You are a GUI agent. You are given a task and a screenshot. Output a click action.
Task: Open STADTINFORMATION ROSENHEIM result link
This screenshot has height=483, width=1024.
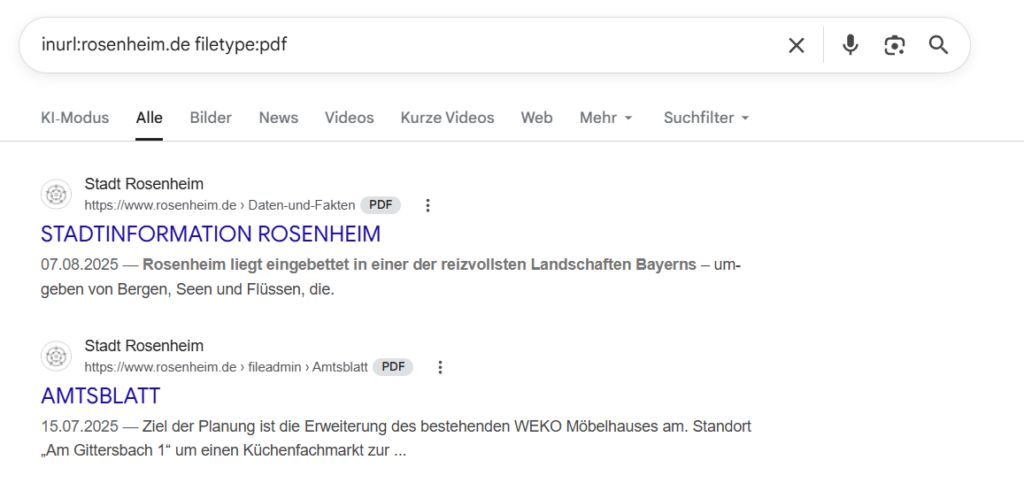(x=211, y=234)
